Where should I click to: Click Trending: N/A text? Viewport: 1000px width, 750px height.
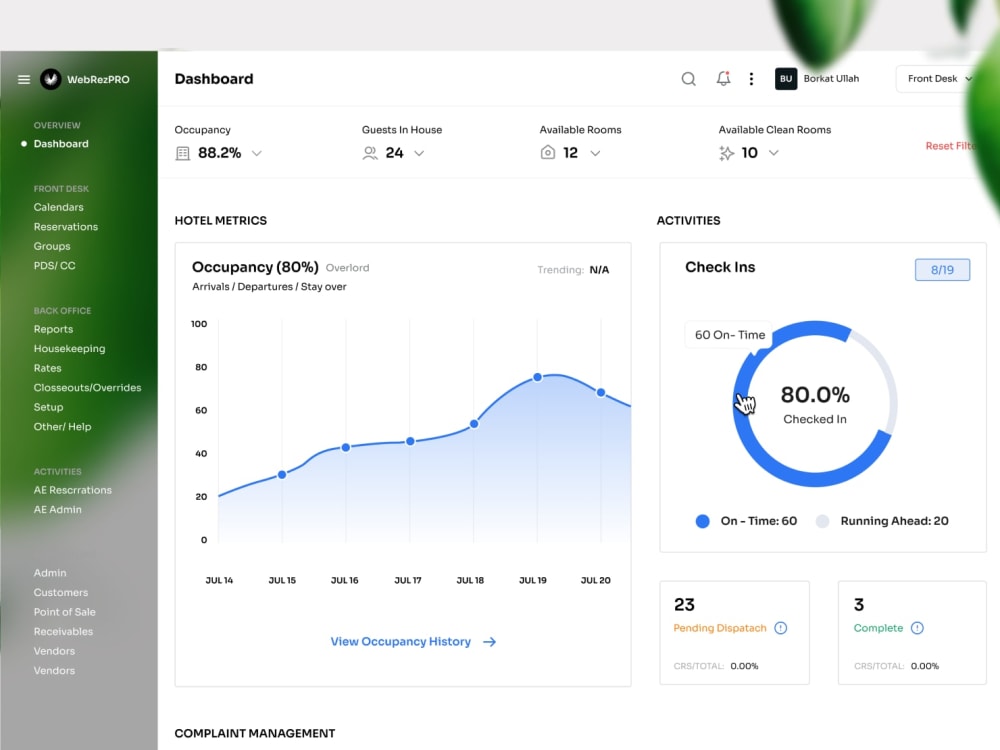pyautogui.click(x=573, y=270)
